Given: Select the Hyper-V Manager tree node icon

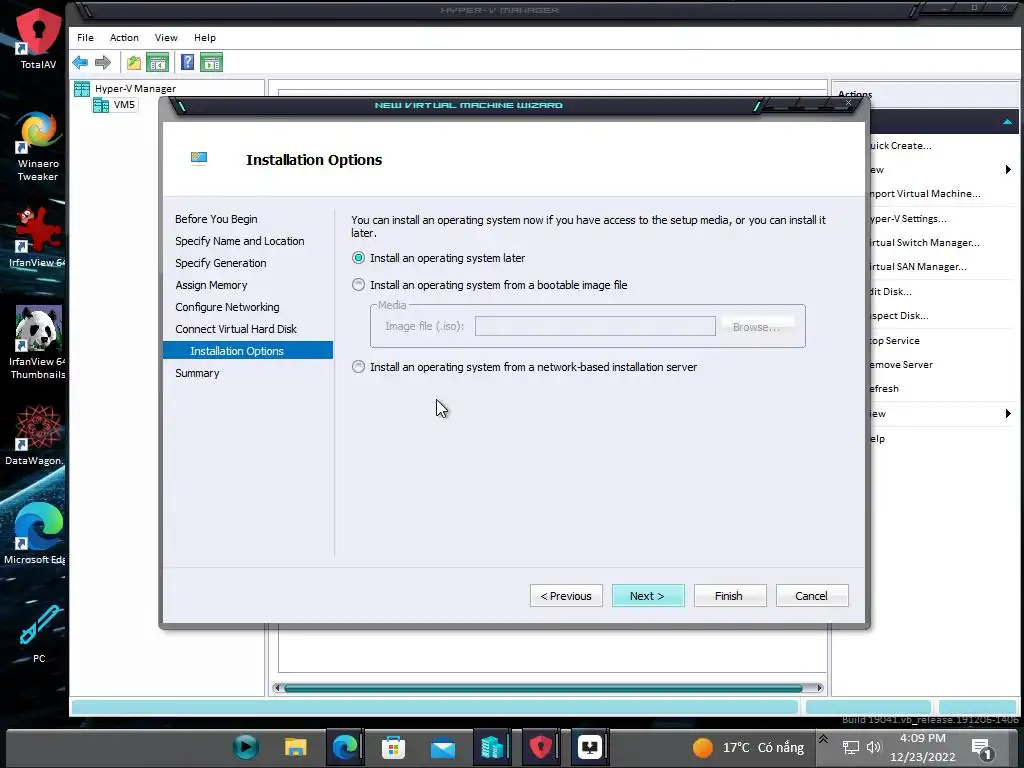Looking at the screenshot, I should point(82,88).
